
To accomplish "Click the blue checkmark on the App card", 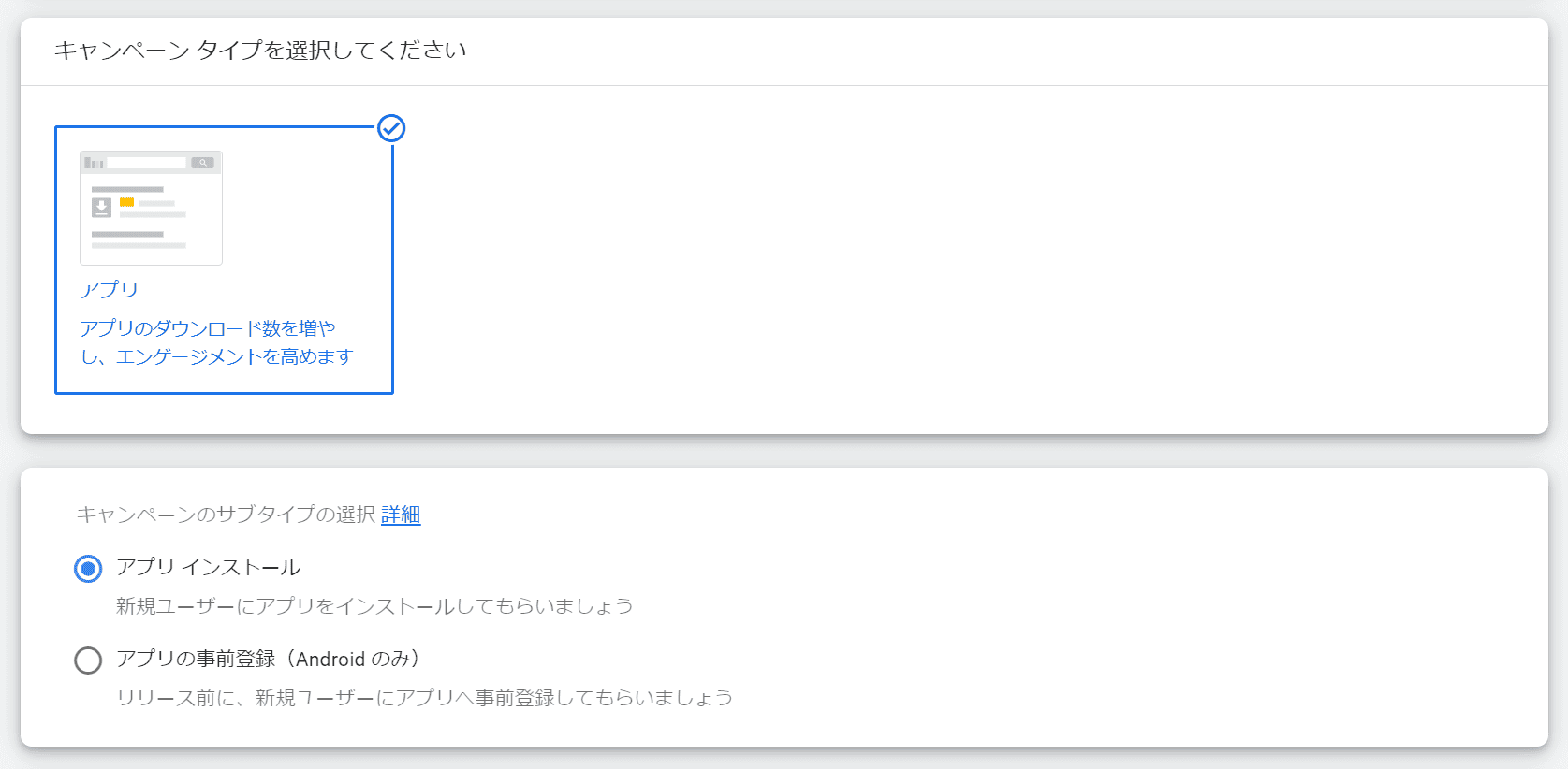I will coord(391,128).
